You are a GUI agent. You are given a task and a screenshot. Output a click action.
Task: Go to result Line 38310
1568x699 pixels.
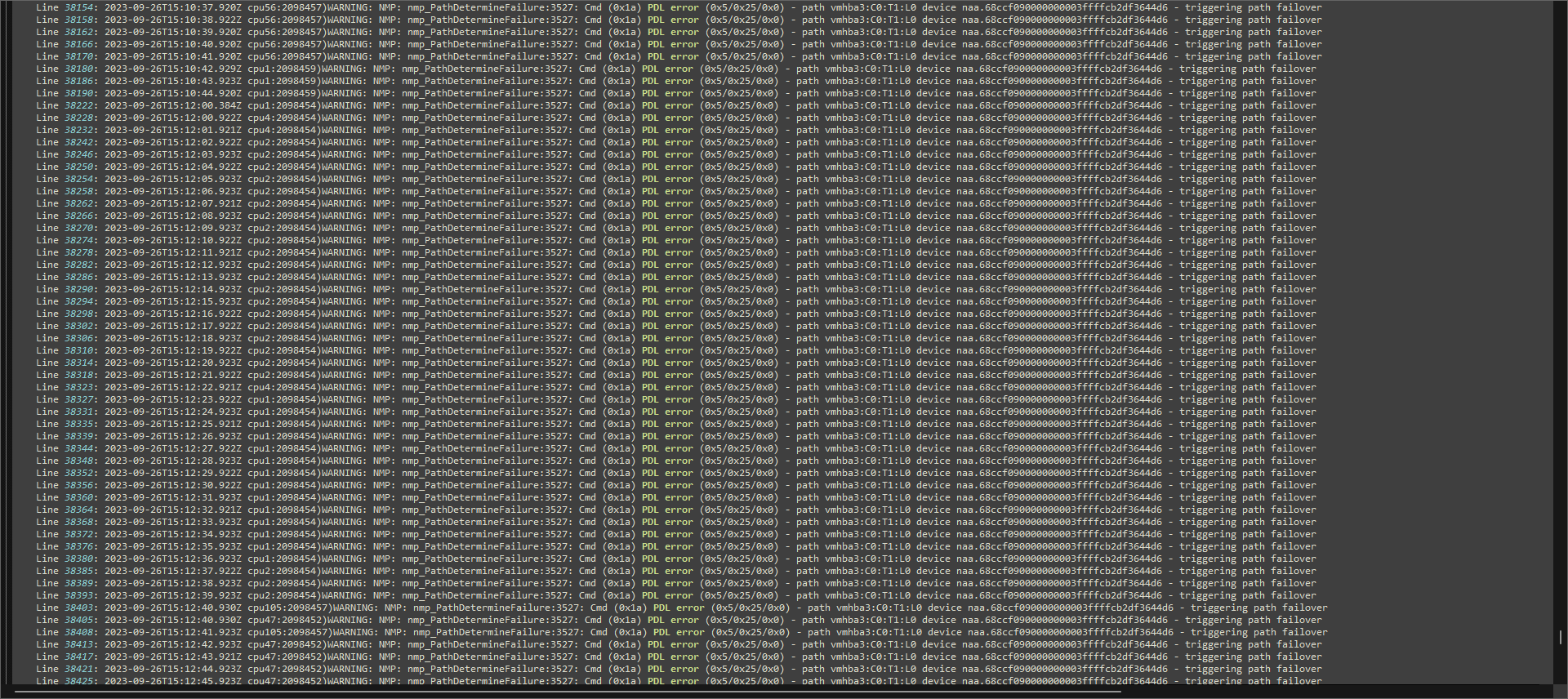[676, 350]
